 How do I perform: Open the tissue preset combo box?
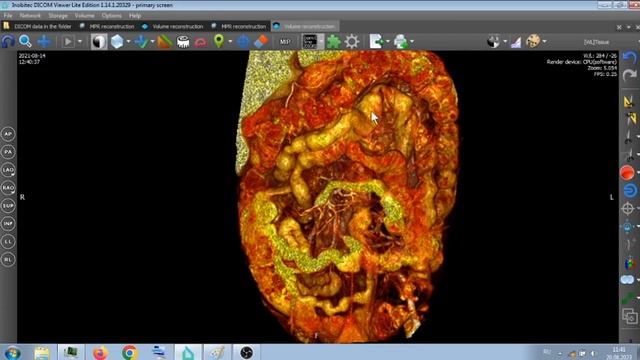coord(596,42)
